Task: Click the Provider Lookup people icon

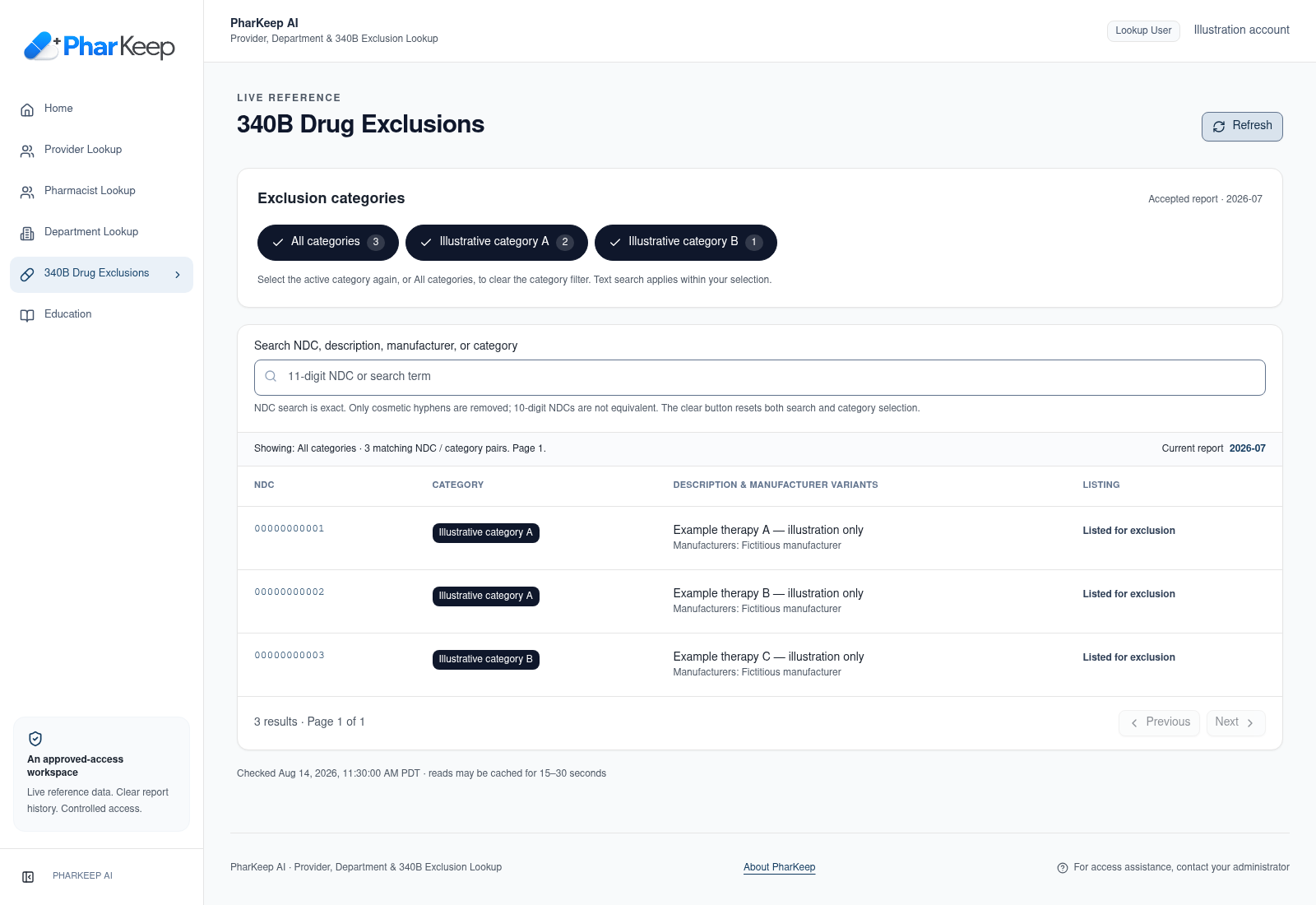Action: pyautogui.click(x=27, y=151)
